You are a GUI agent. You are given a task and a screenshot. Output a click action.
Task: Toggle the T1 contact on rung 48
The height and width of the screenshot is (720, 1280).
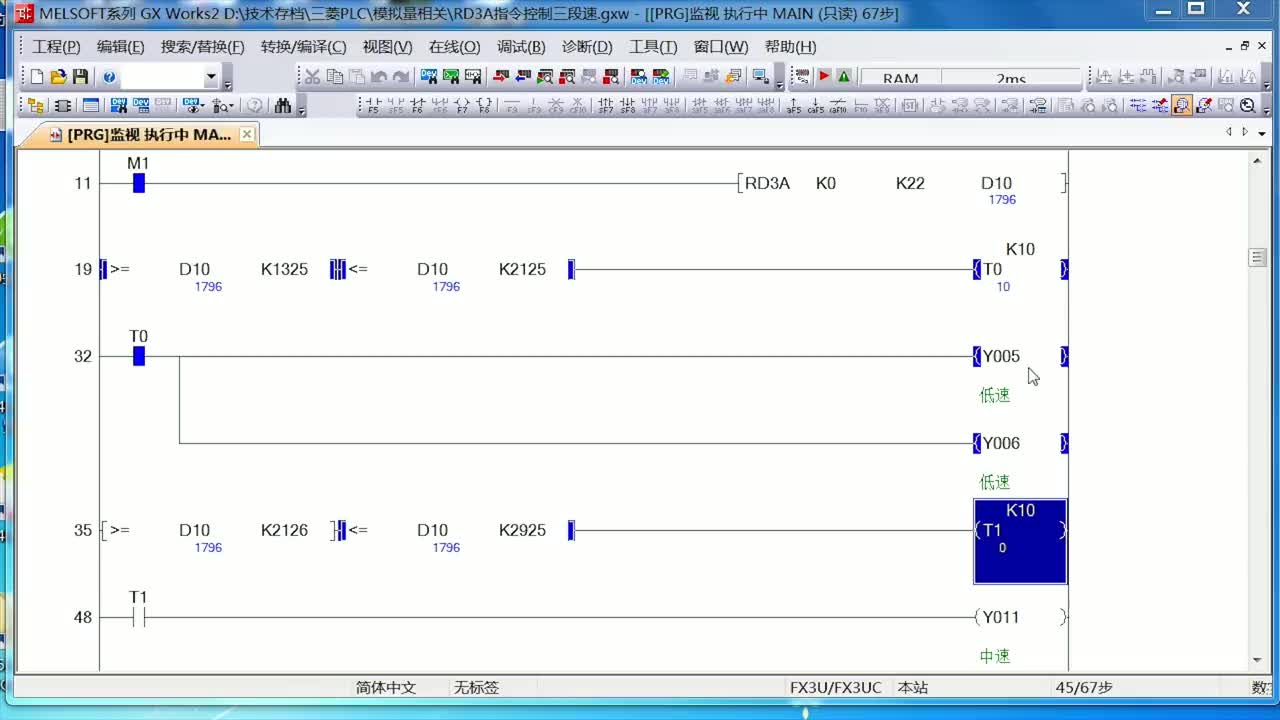pyautogui.click(x=138, y=617)
